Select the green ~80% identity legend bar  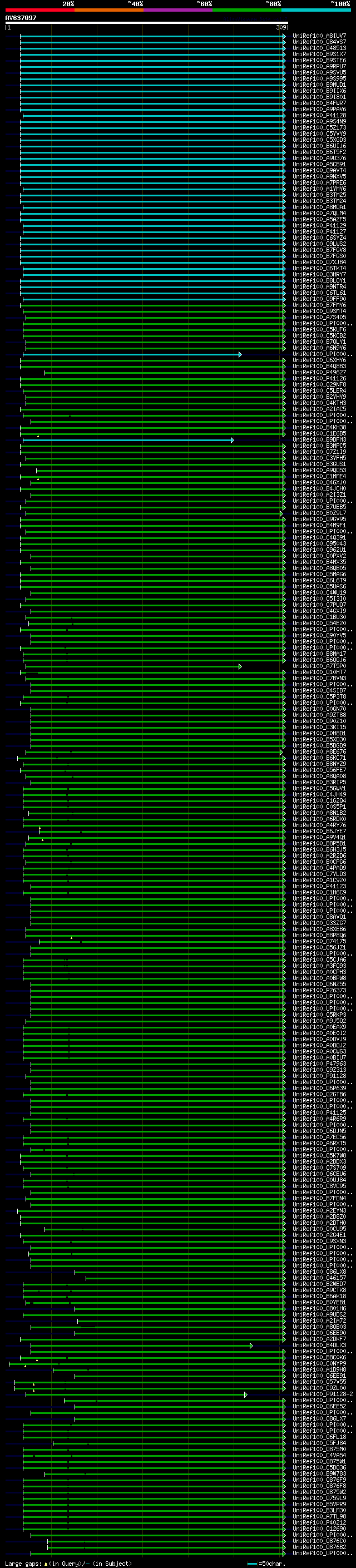247,11
